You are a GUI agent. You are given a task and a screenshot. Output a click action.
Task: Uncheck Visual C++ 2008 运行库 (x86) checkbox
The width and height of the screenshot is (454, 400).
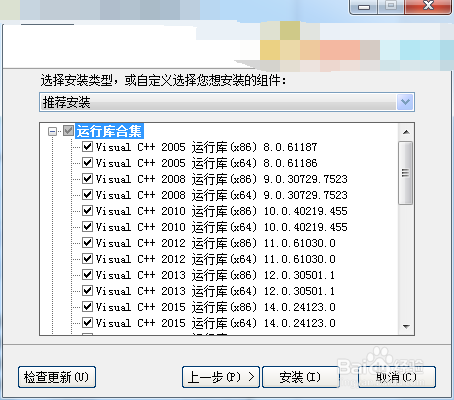click(87, 179)
